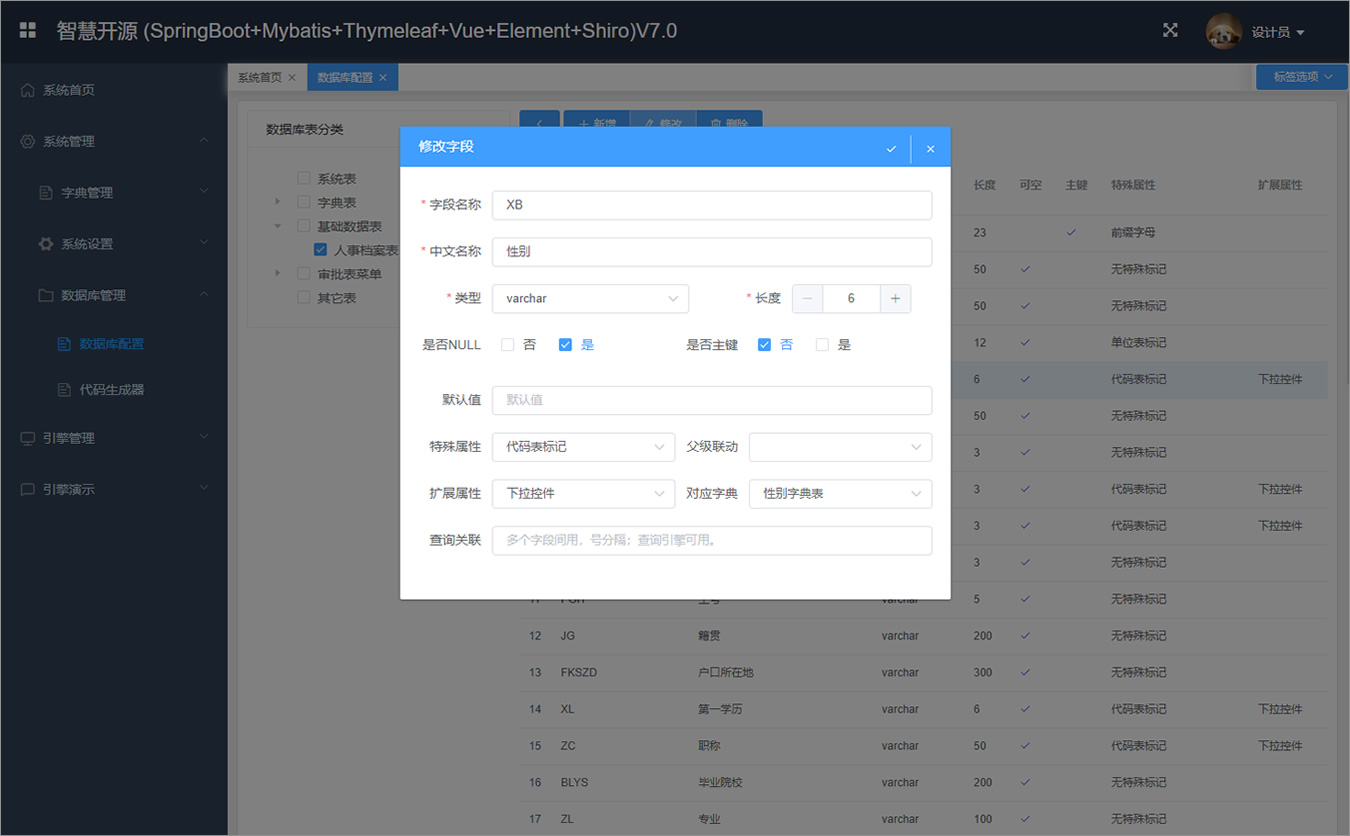Viewport: 1350px width, 836px height.
Task: Click the home icon beside 系统首页
Action: pyautogui.click(x=28, y=90)
